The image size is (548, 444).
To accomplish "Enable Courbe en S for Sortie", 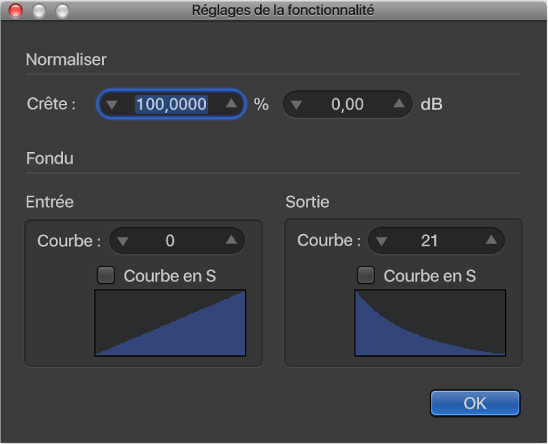I will (366, 275).
